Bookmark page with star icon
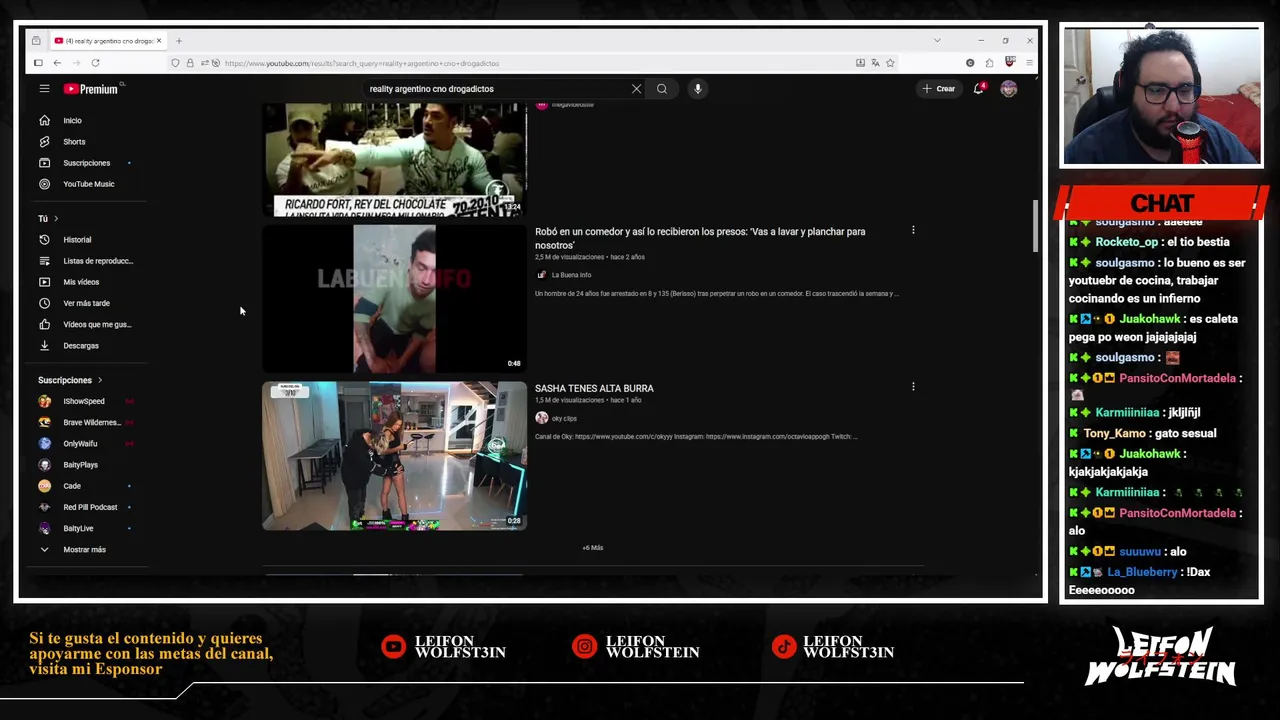1280x720 pixels. click(x=890, y=63)
